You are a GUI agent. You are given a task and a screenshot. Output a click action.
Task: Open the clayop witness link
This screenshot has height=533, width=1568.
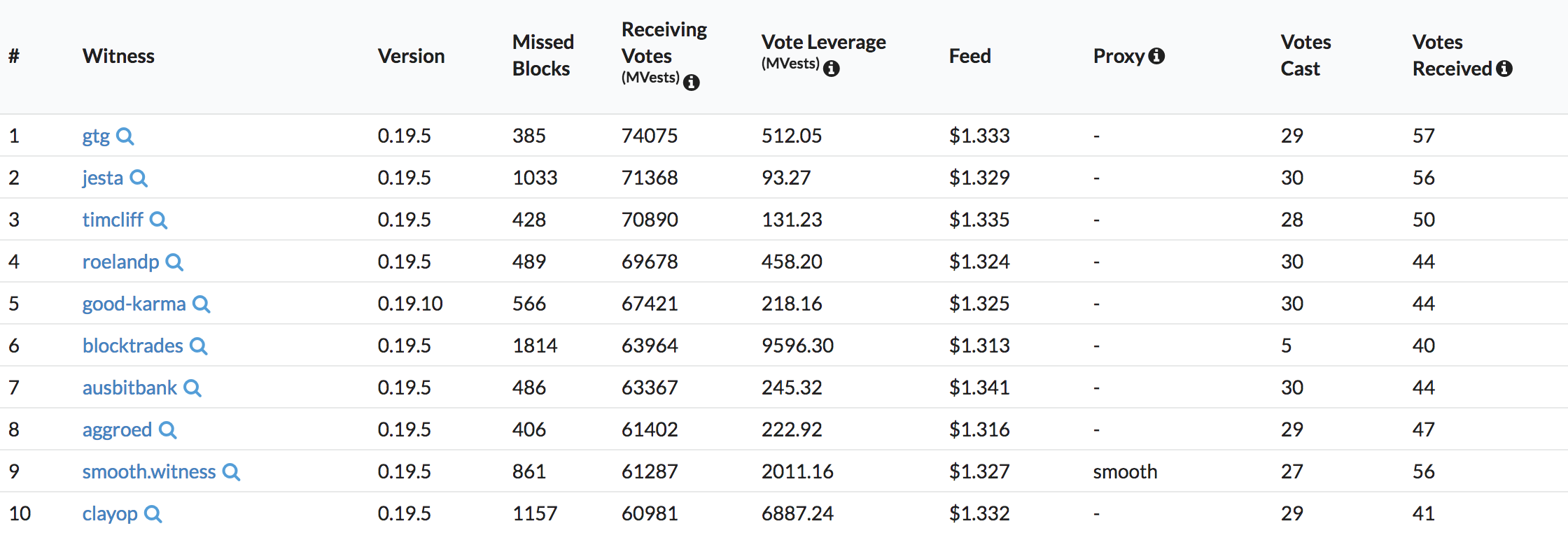tap(110, 513)
